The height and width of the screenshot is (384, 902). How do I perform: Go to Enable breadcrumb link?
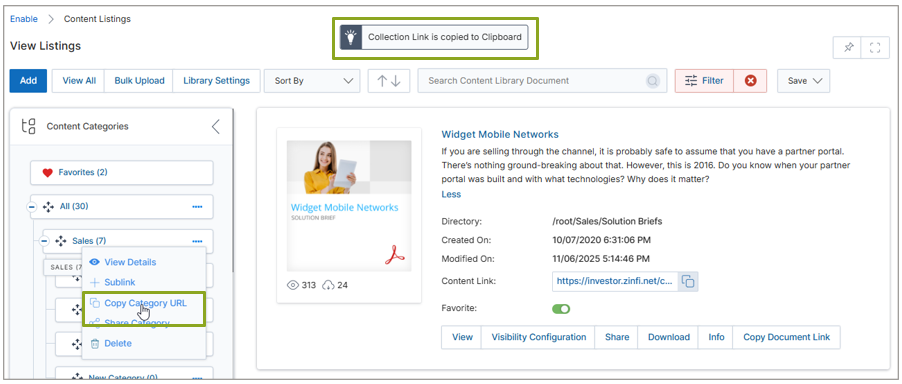(24, 19)
